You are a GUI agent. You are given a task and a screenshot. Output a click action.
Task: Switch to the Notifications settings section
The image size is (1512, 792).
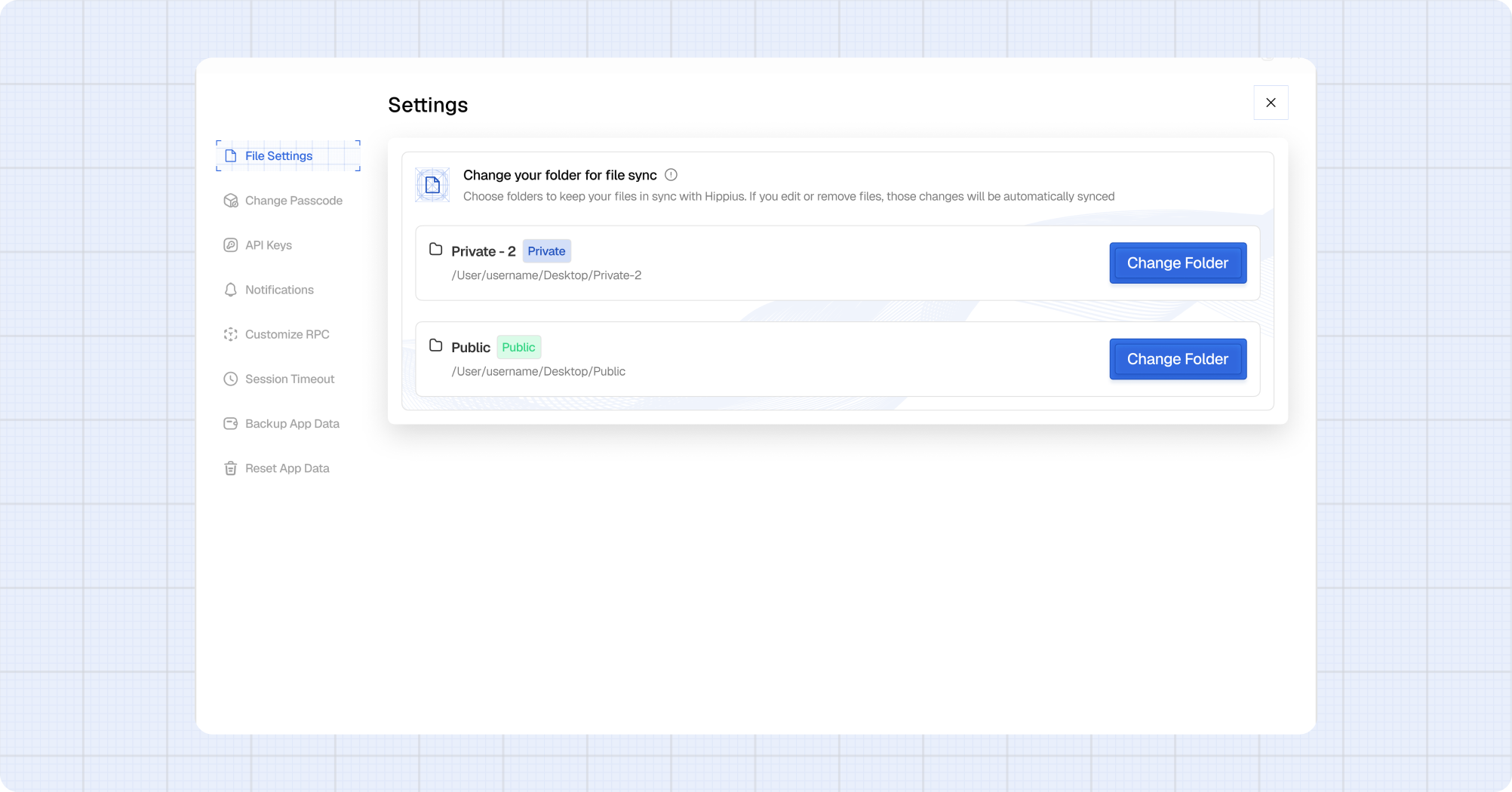click(279, 290)
